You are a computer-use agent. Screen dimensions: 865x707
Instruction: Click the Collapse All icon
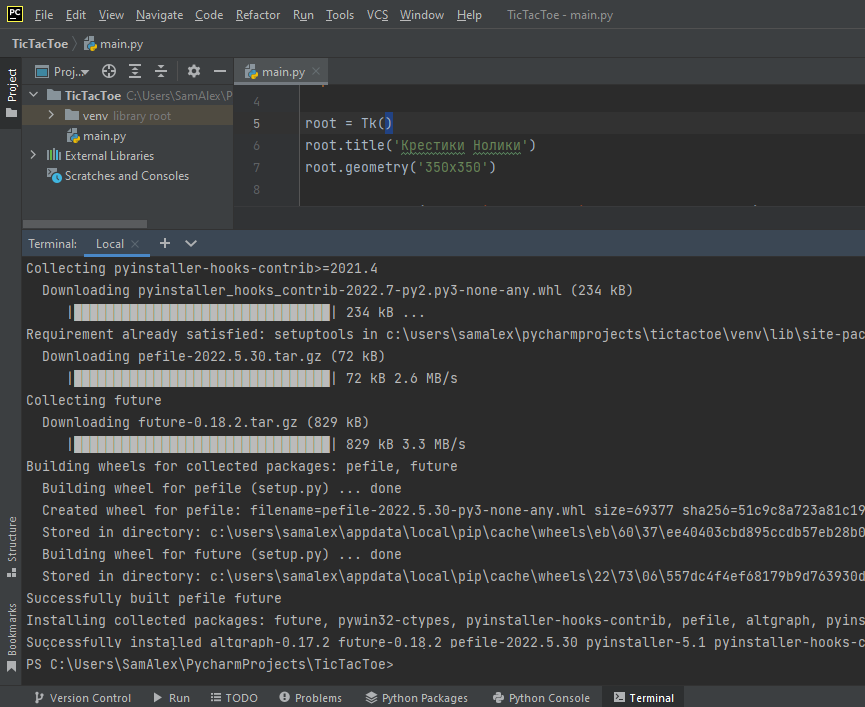tap(161, 71)
